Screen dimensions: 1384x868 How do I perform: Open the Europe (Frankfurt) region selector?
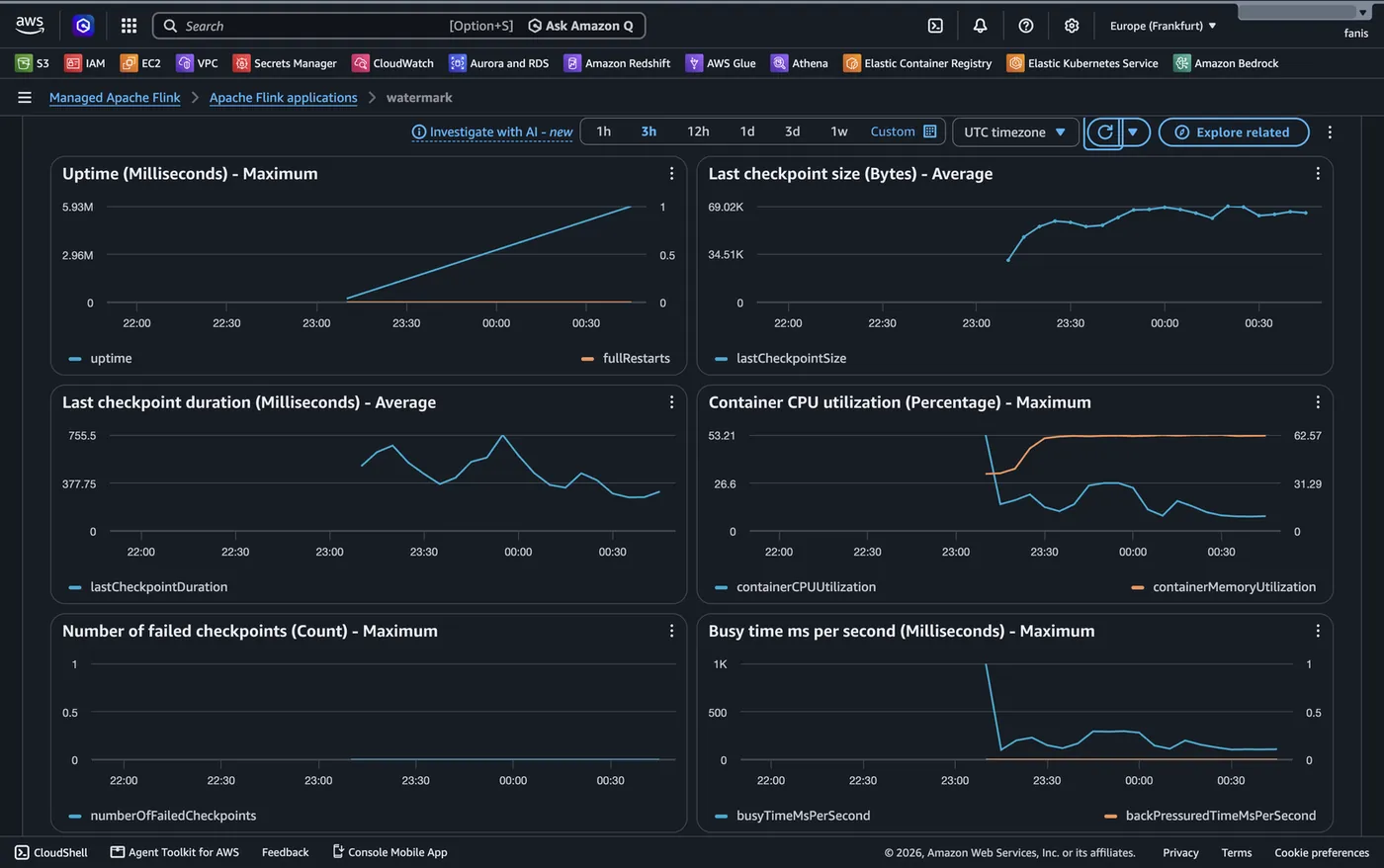click(1163, 26)
